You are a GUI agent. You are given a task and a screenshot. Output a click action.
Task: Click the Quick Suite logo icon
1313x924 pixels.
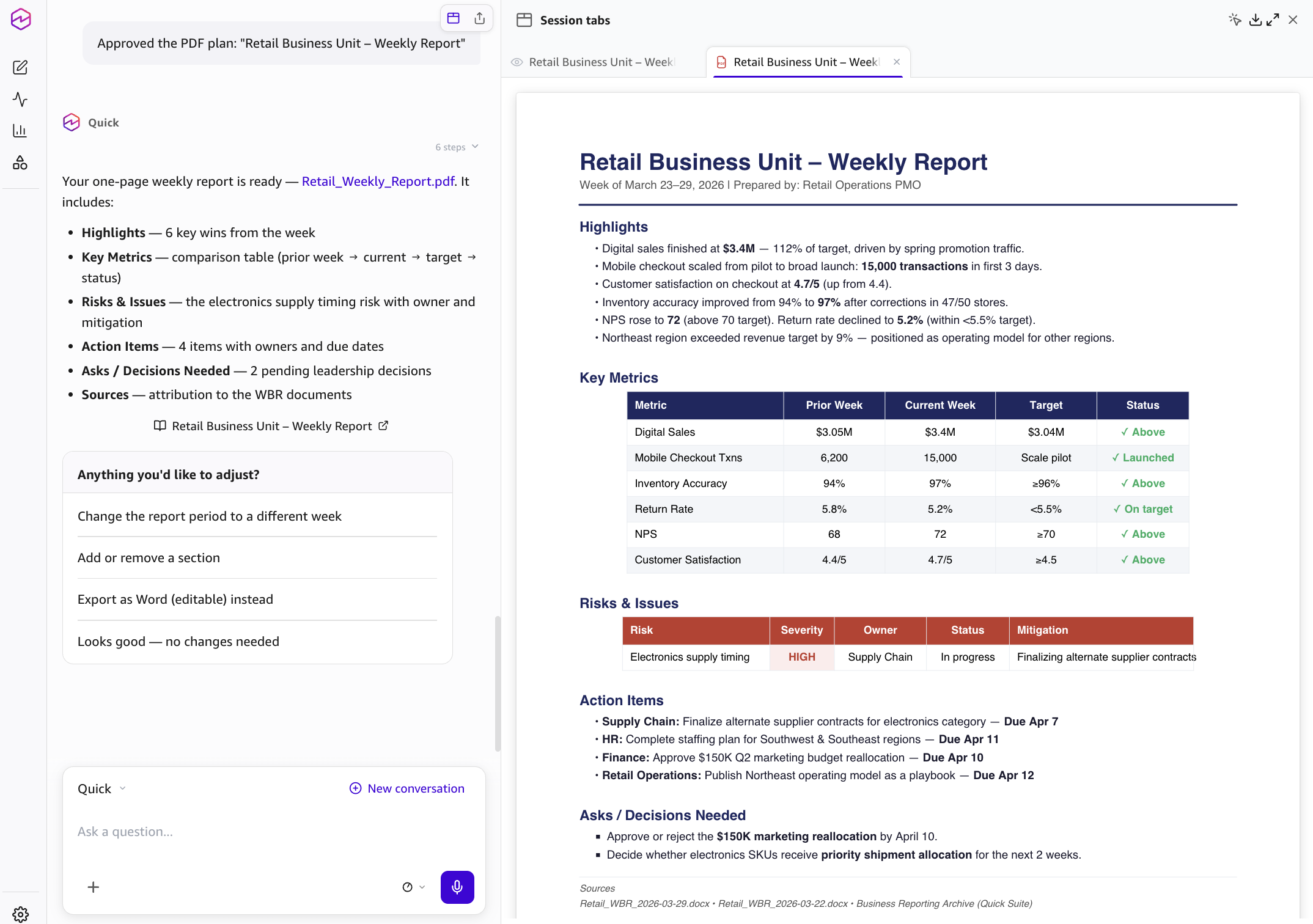[21, 20]
